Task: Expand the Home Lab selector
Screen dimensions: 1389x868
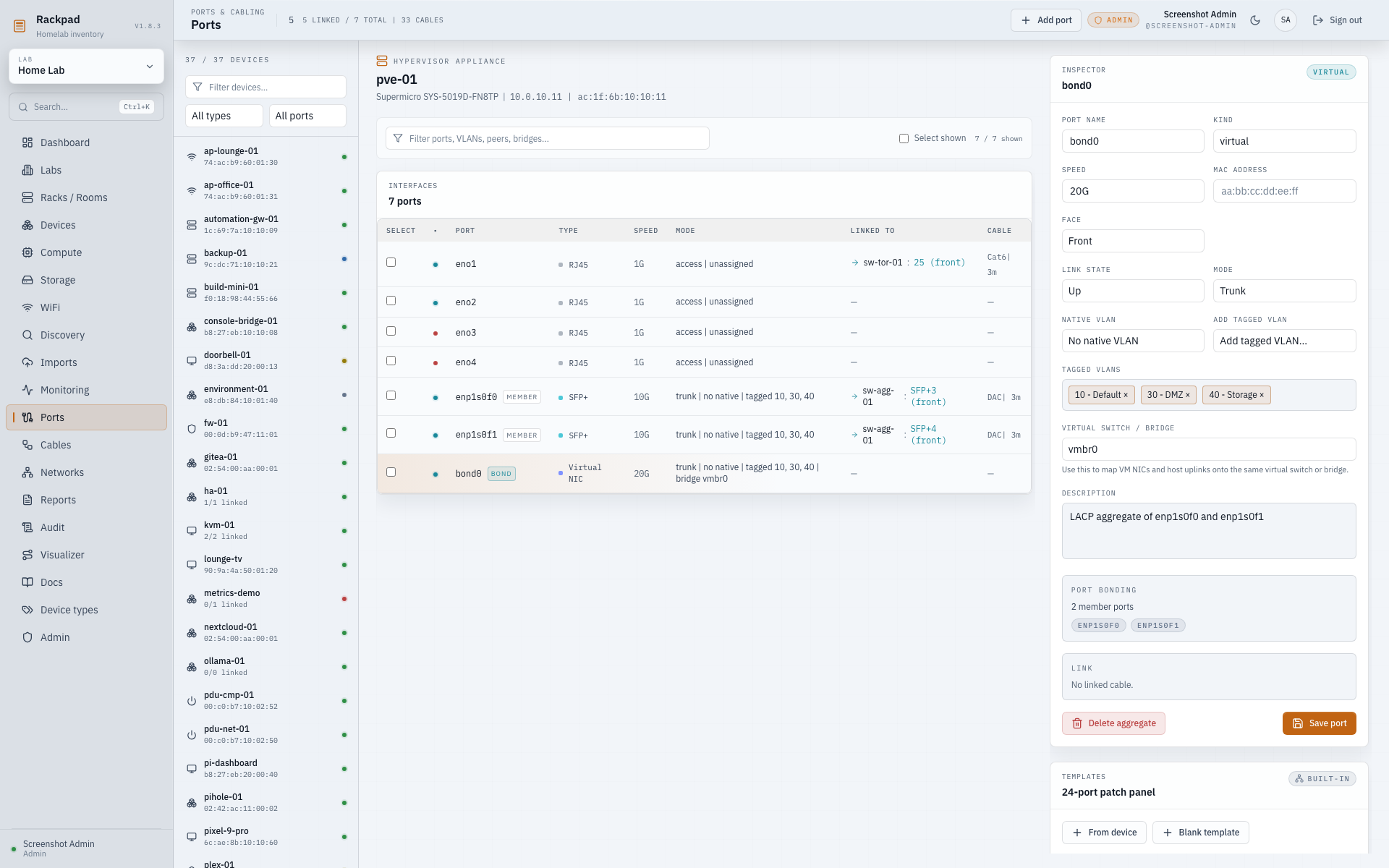Action: coord(86,66)
